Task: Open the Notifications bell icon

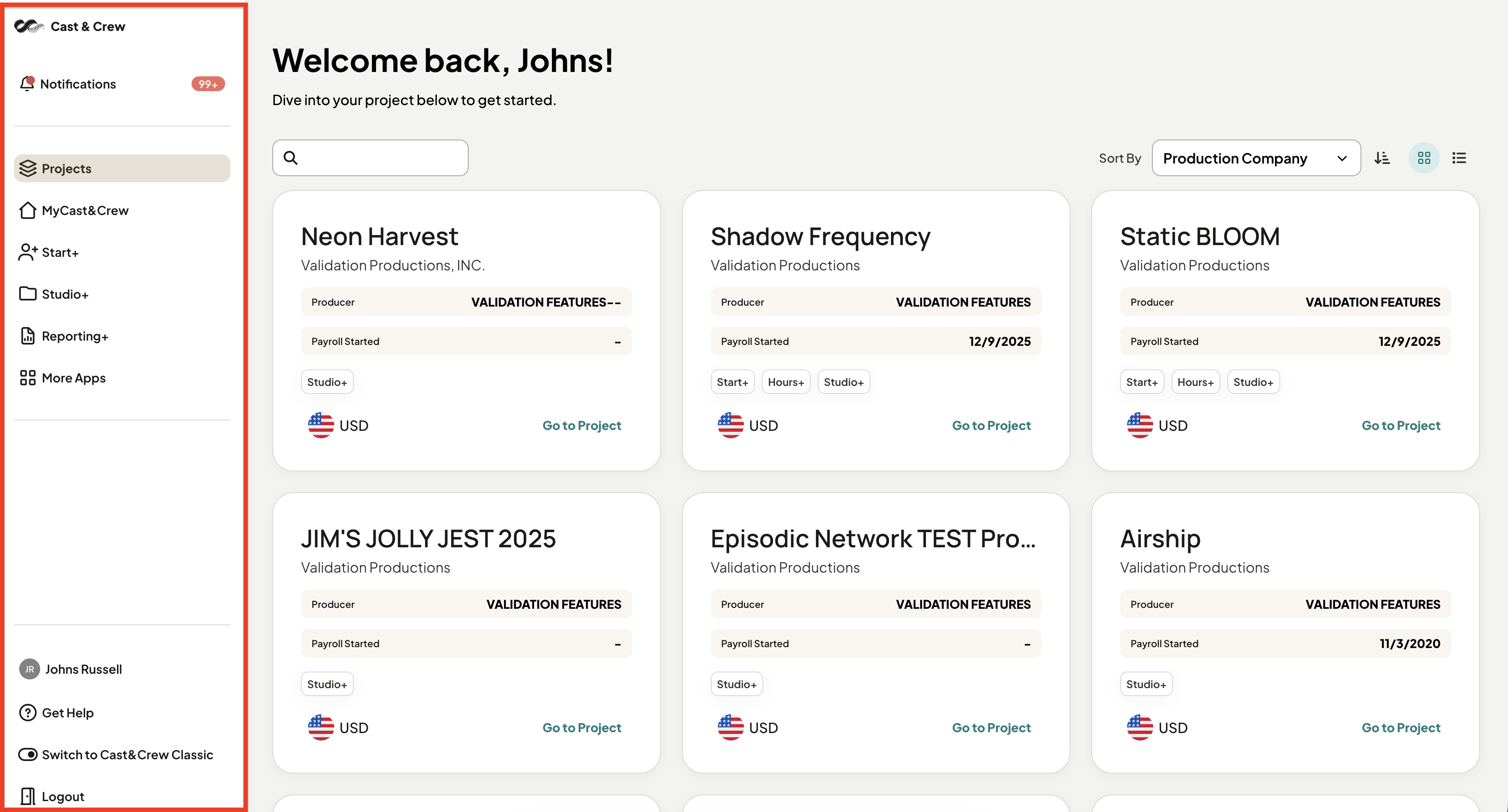Action: tap(27, 84)
